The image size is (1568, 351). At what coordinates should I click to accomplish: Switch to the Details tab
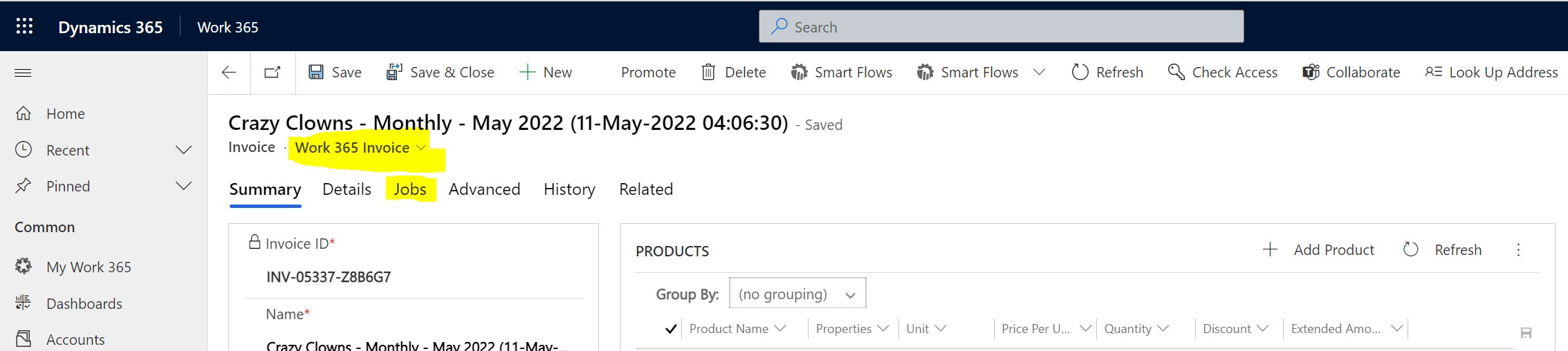click(x=347, y=189)
